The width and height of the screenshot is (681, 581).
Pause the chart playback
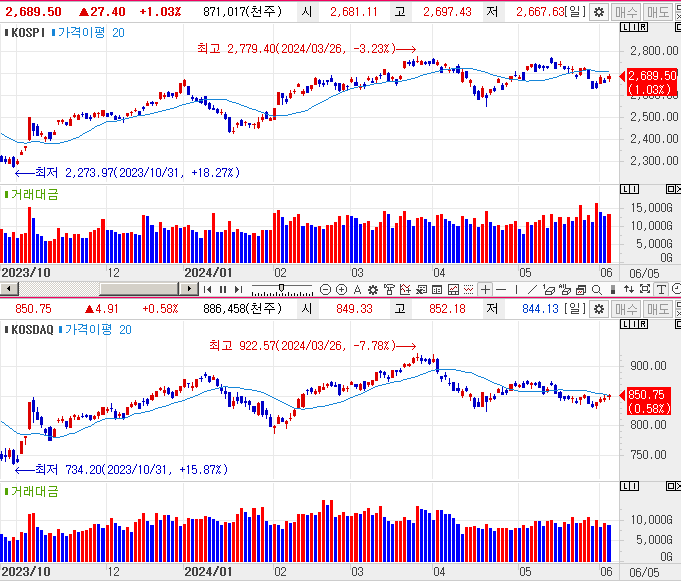[x=223, y=290]
